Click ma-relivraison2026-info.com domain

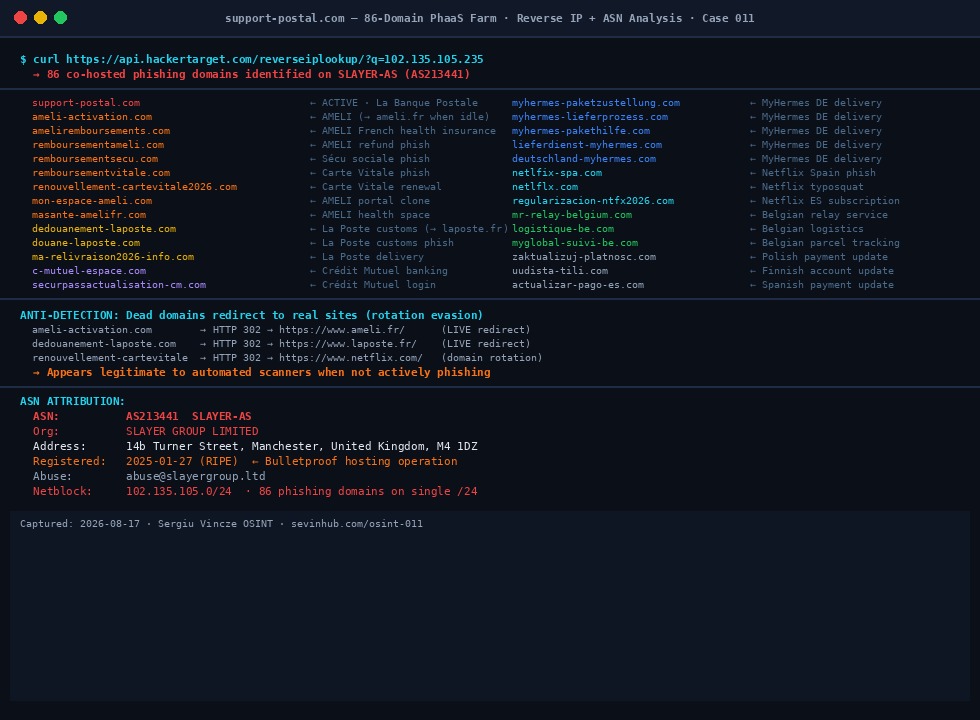pos(113,257)
